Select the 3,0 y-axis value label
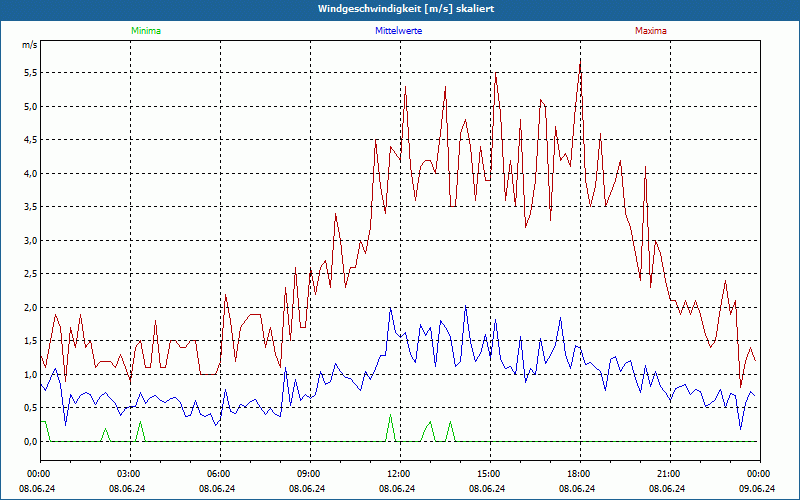Image resolution: width=800 pixels, height=500 pixels. tap(29, 241)
